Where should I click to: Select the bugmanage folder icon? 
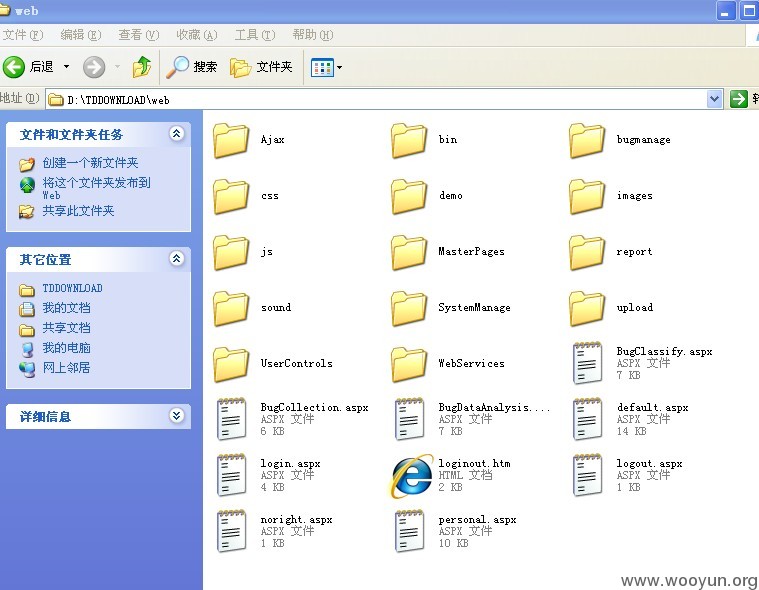587,140
